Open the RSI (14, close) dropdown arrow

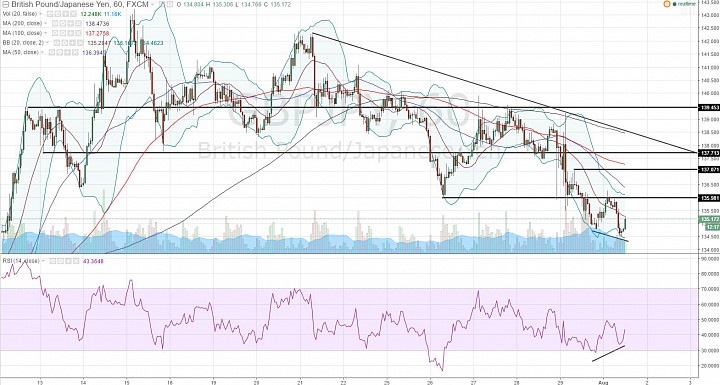pos(43,261)
